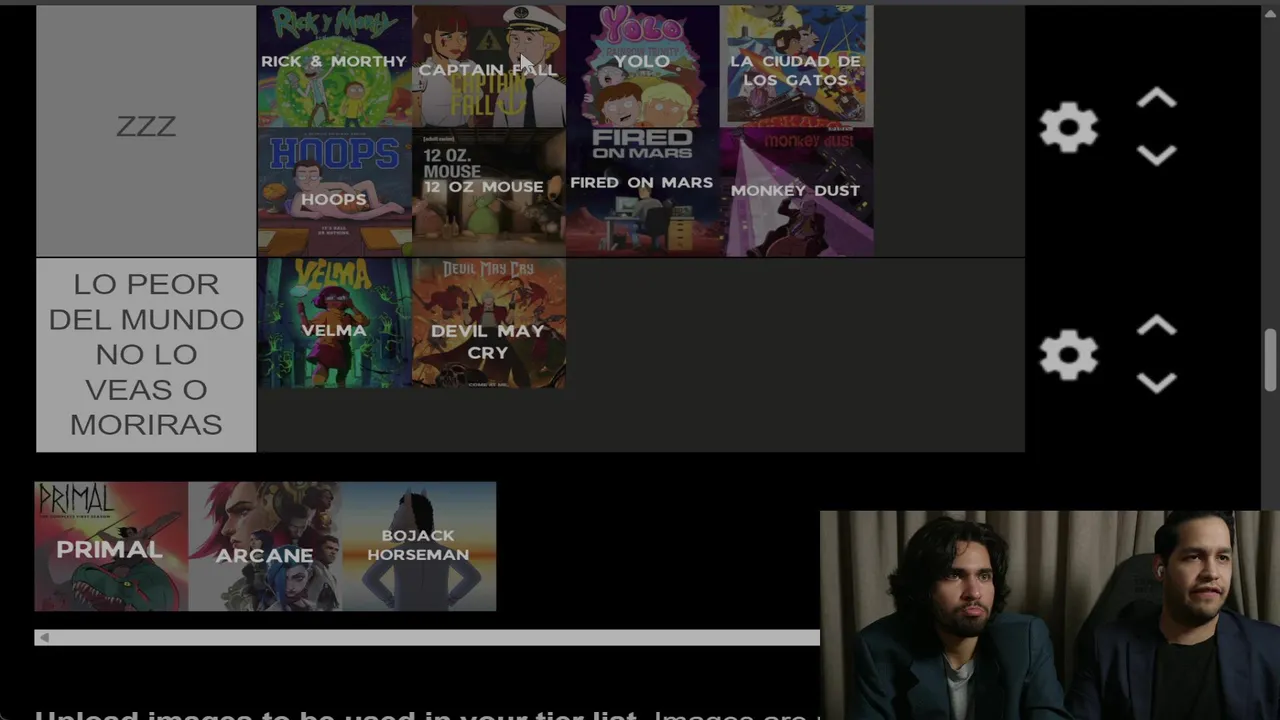
Task: Click the horizontal scrollbar left arrow
Action: click(x=43, y=638)
